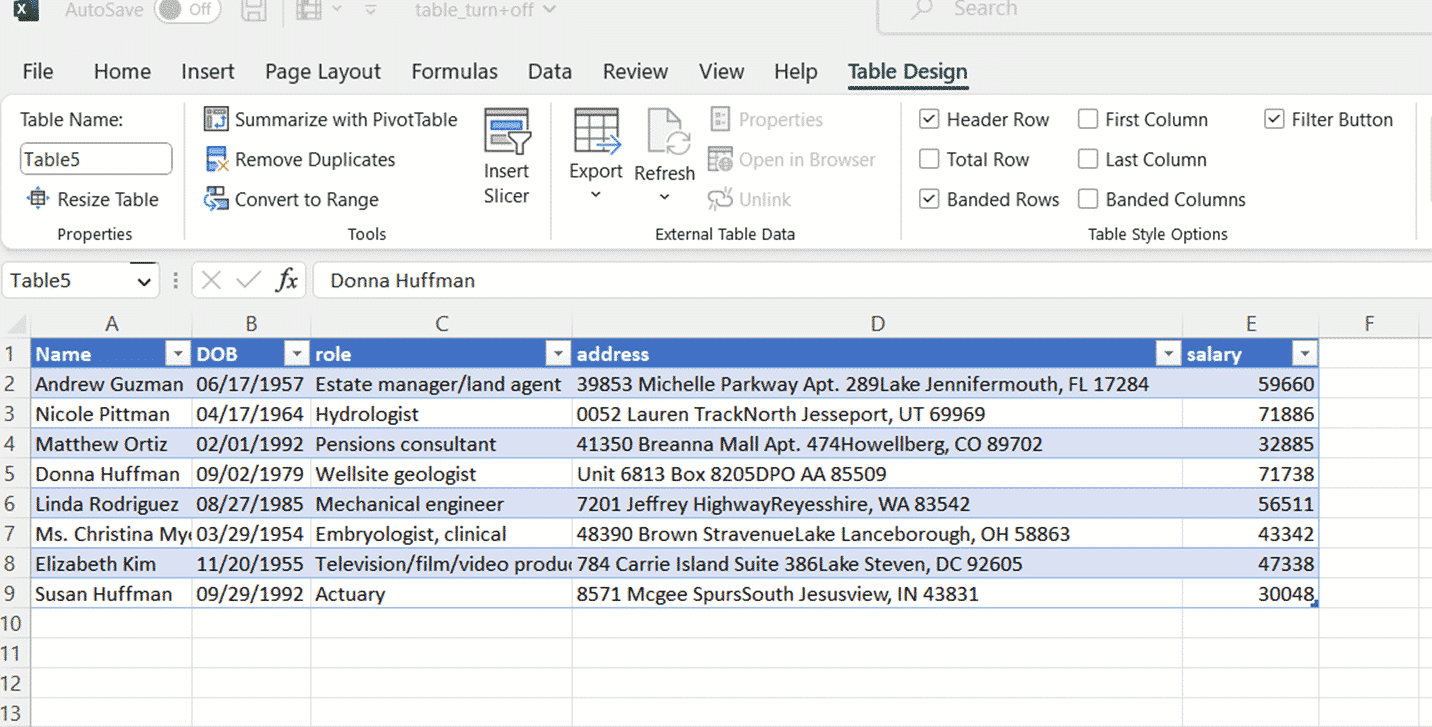The image size is (1432, 727).
Task: Open the DOB column filter dropdown
Action: (x=296, y=354)
